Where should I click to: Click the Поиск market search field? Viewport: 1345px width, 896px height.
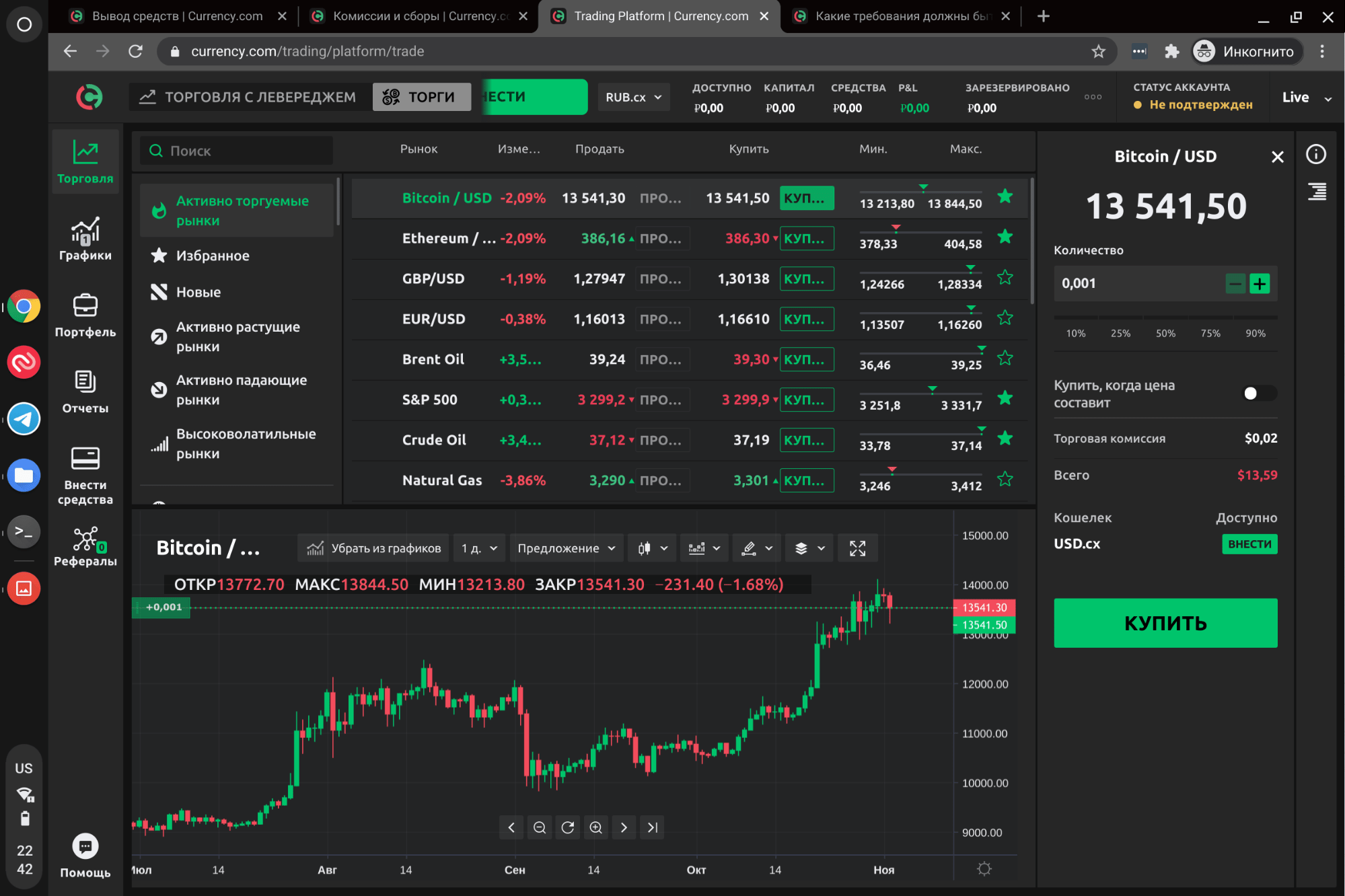coord(237,151)
